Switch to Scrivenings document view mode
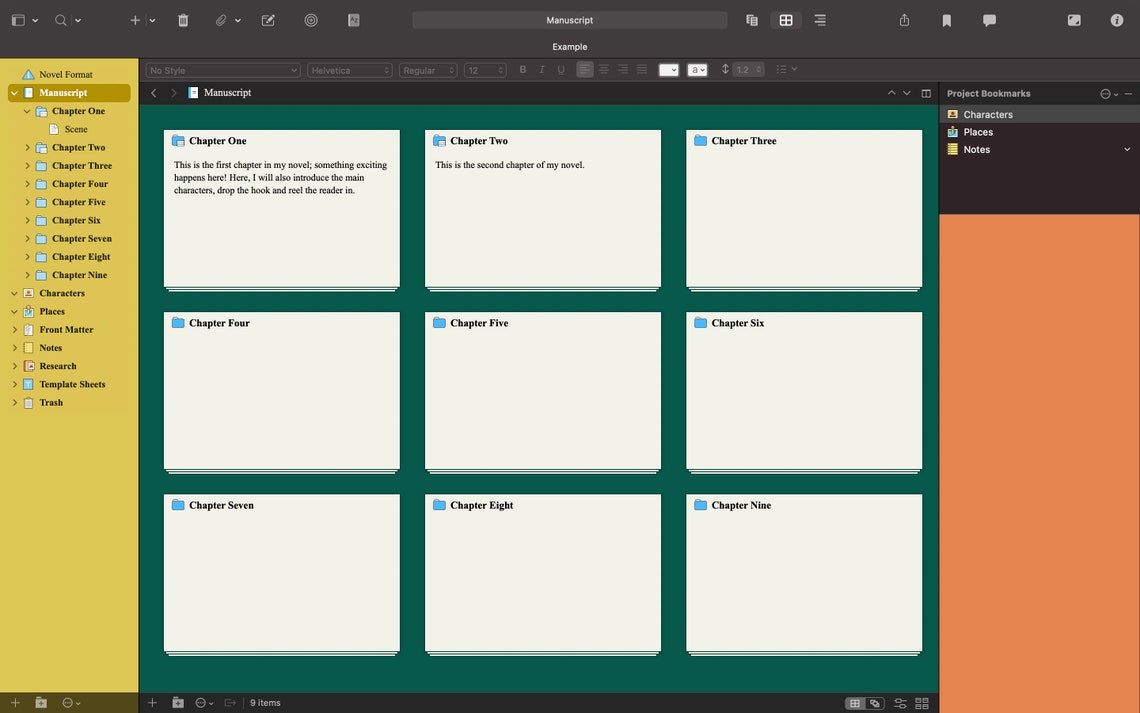1140x713 pixels. coord(752,20)
